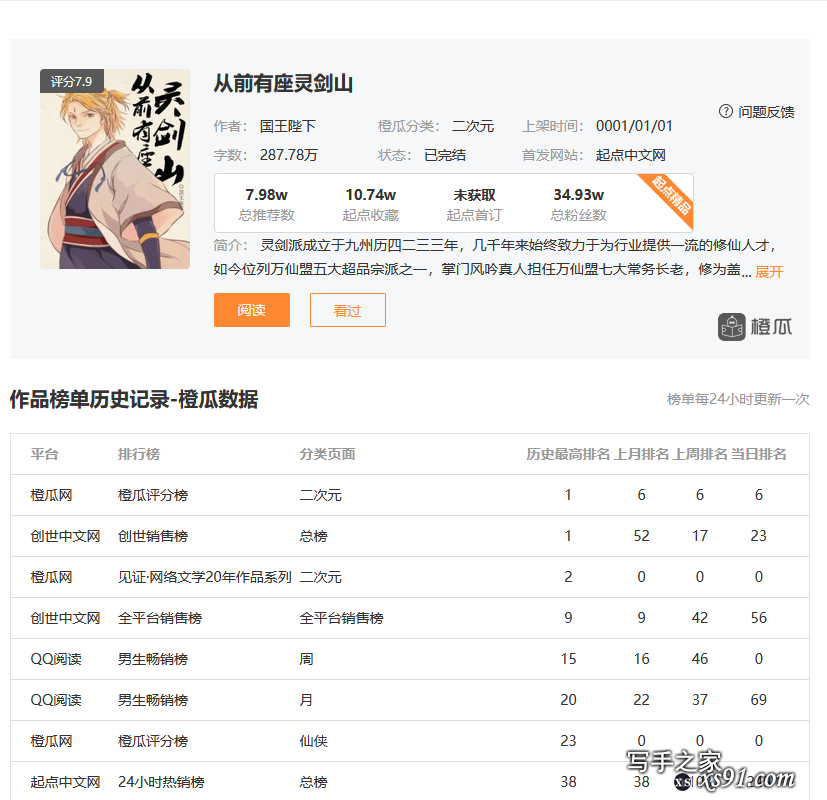Click the 20 历史最高排名 value

(x=568, y=700)
